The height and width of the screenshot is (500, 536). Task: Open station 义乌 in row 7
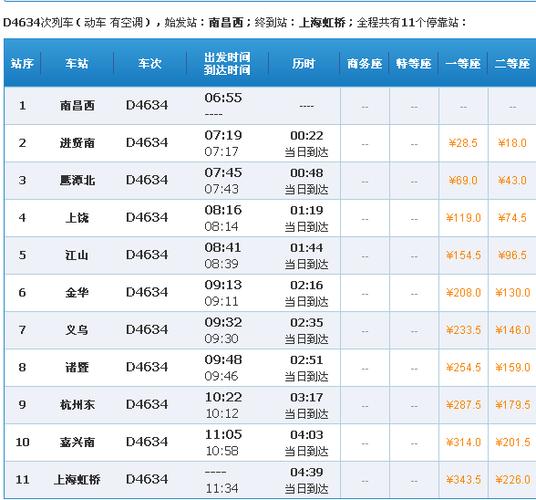coord(77,330)
